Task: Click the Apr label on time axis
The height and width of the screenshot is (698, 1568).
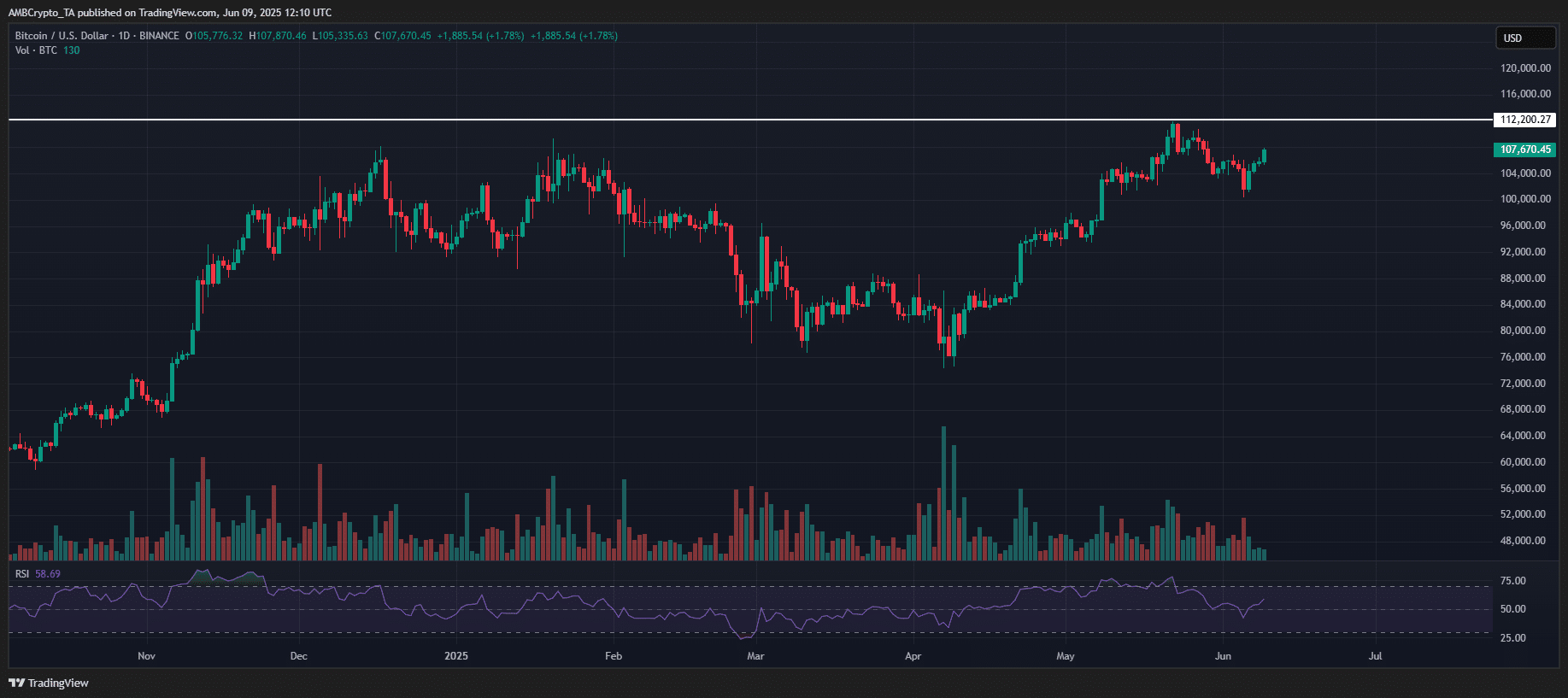Action: 913,656
